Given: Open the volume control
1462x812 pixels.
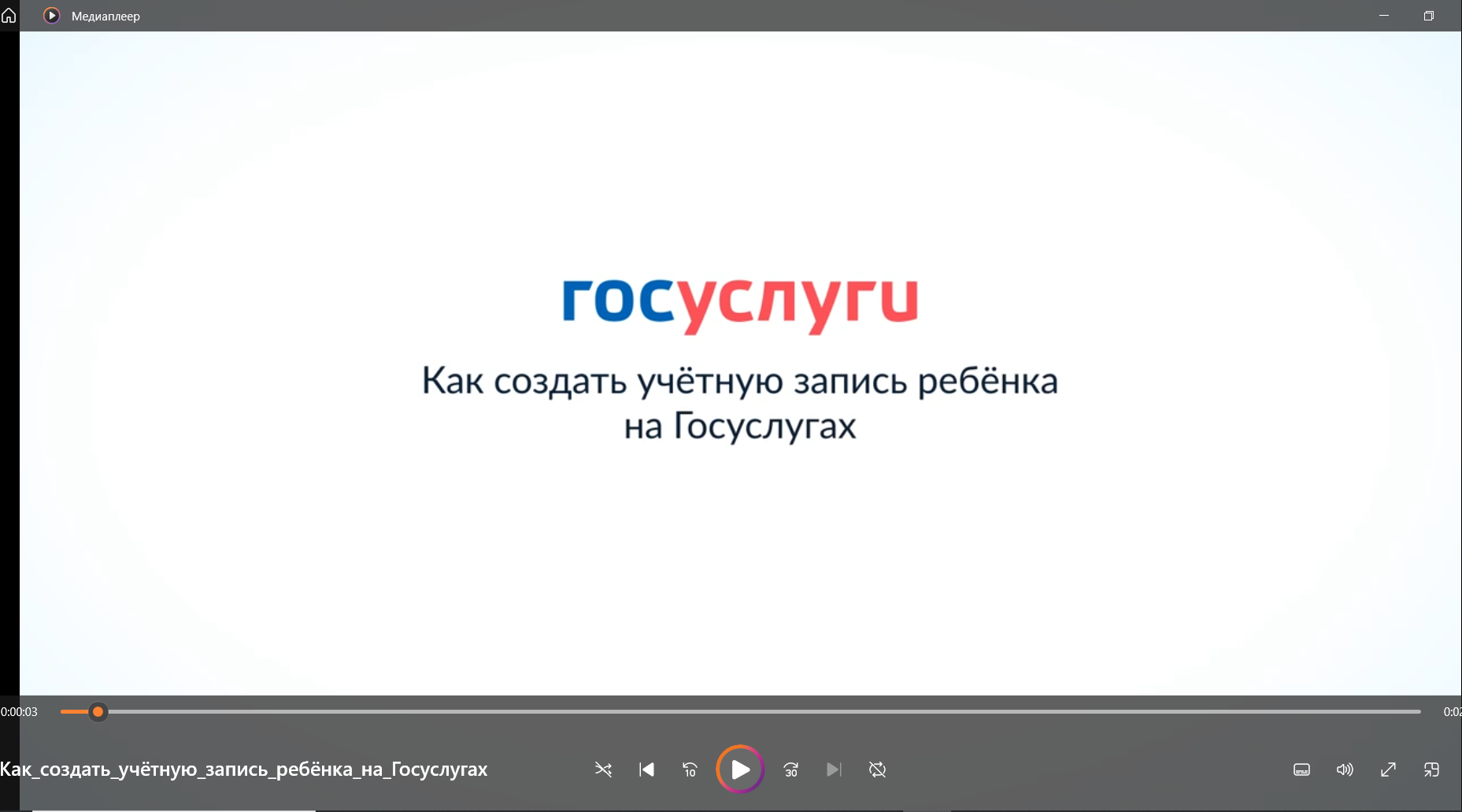Looking at the screenshot, I should coord(1345,770).
